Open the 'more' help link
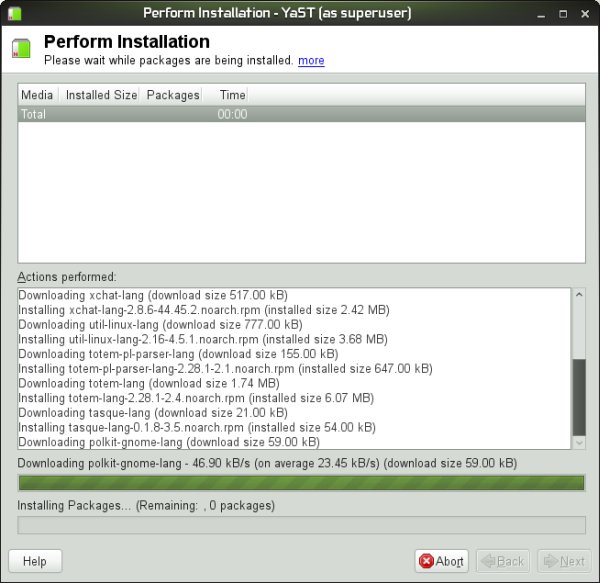 pyautogui.click(x=311, y=60)
